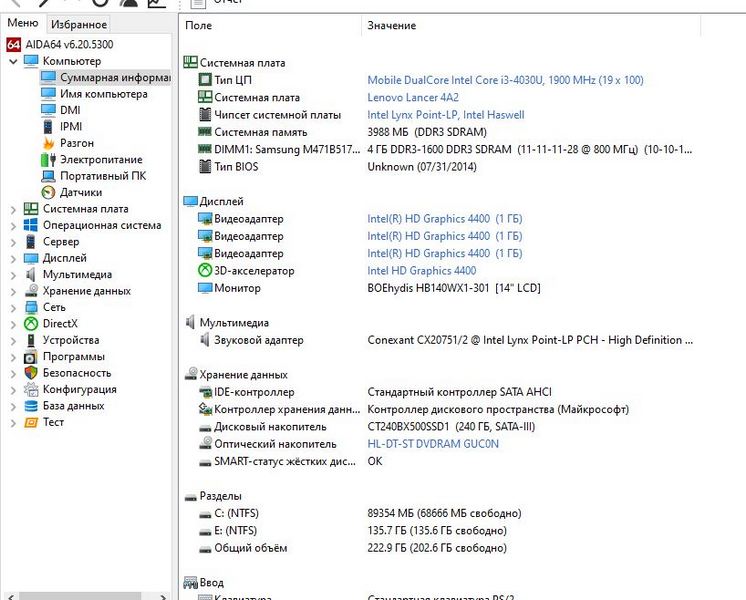The image size is (746, 600).
Task: Select the Электропитание battery icon
Action: (x=49, y=160)
